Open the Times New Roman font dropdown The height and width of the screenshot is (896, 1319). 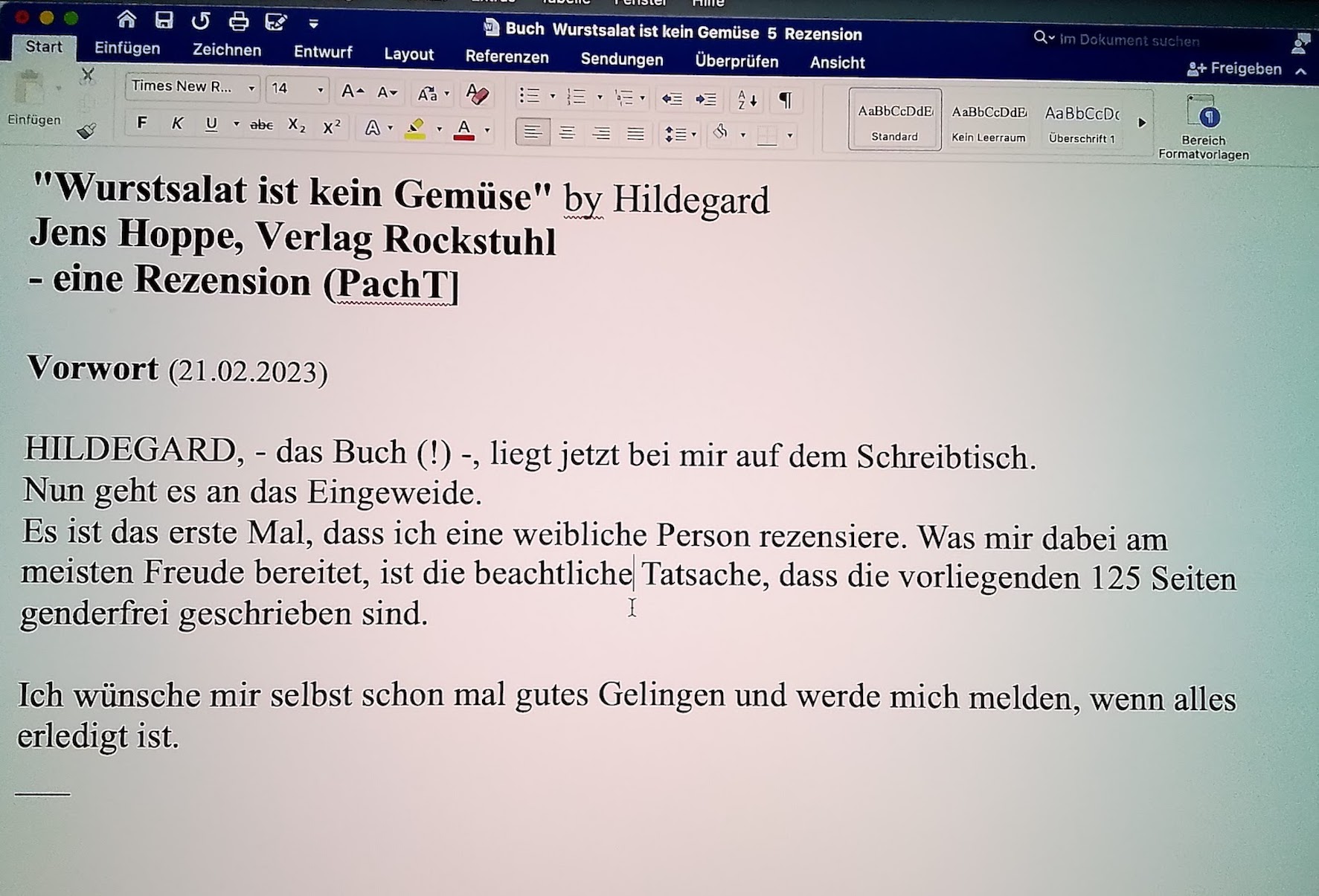(251, 89)
